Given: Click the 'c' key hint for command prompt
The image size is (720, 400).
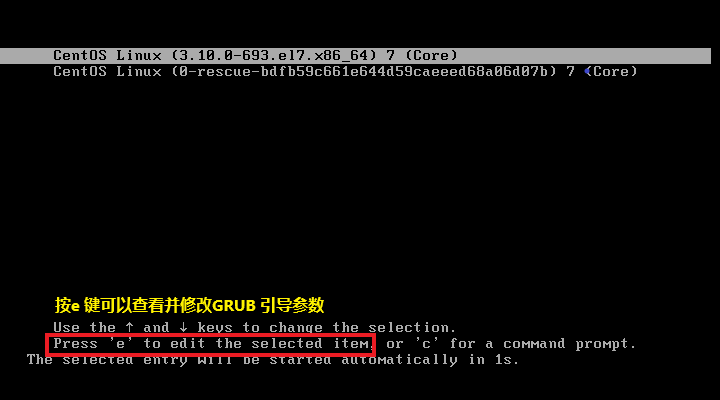Looking at the screenshot, I should click(x=427, y=344).
